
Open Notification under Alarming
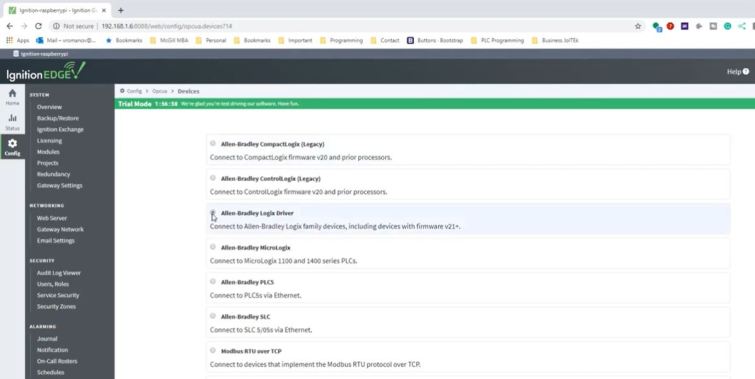point(52,350)
